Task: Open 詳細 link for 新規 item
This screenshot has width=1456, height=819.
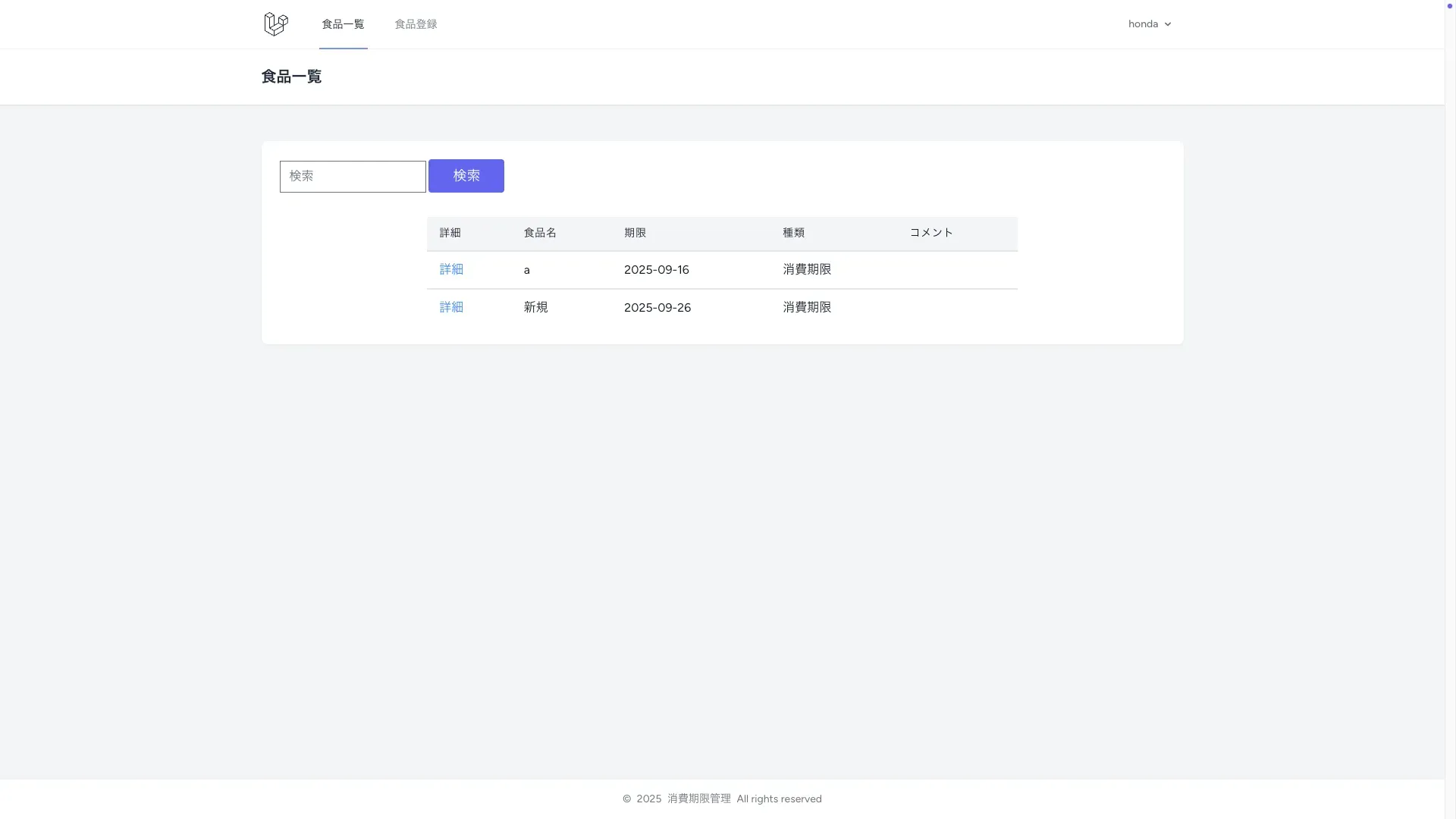Action: [451, 308]
